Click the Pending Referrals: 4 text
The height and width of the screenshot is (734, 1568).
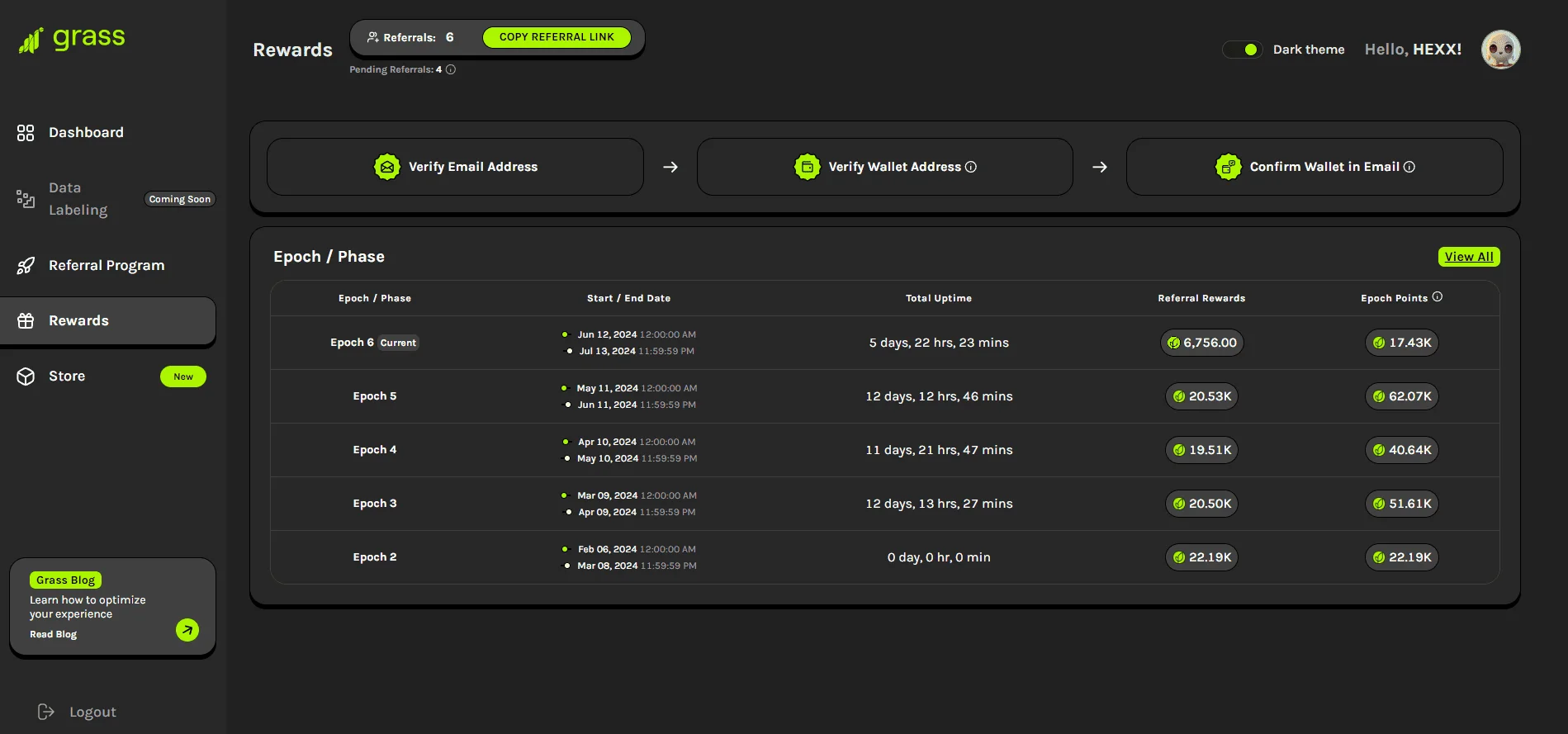point(396,69)
